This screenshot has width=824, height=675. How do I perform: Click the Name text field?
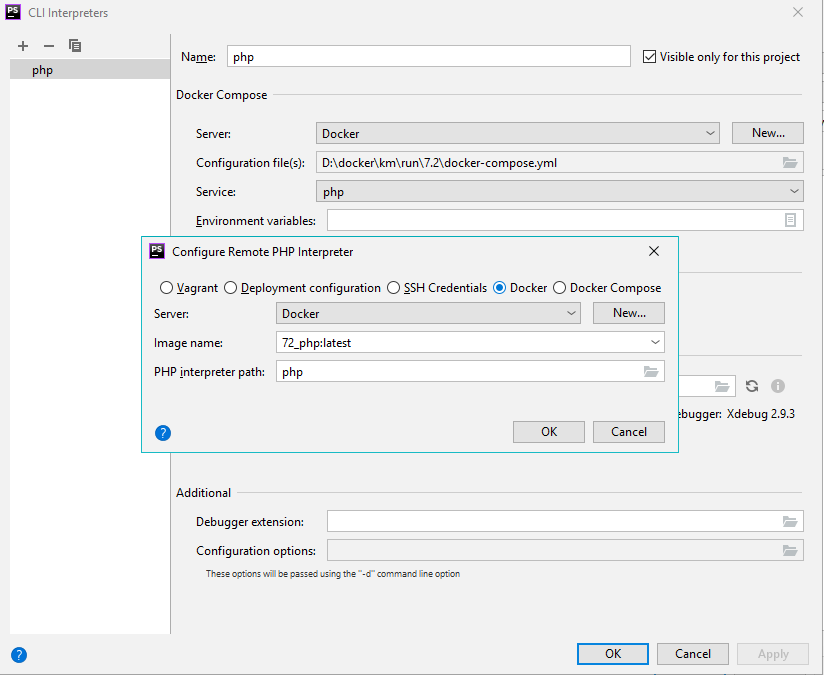(429, 57)
